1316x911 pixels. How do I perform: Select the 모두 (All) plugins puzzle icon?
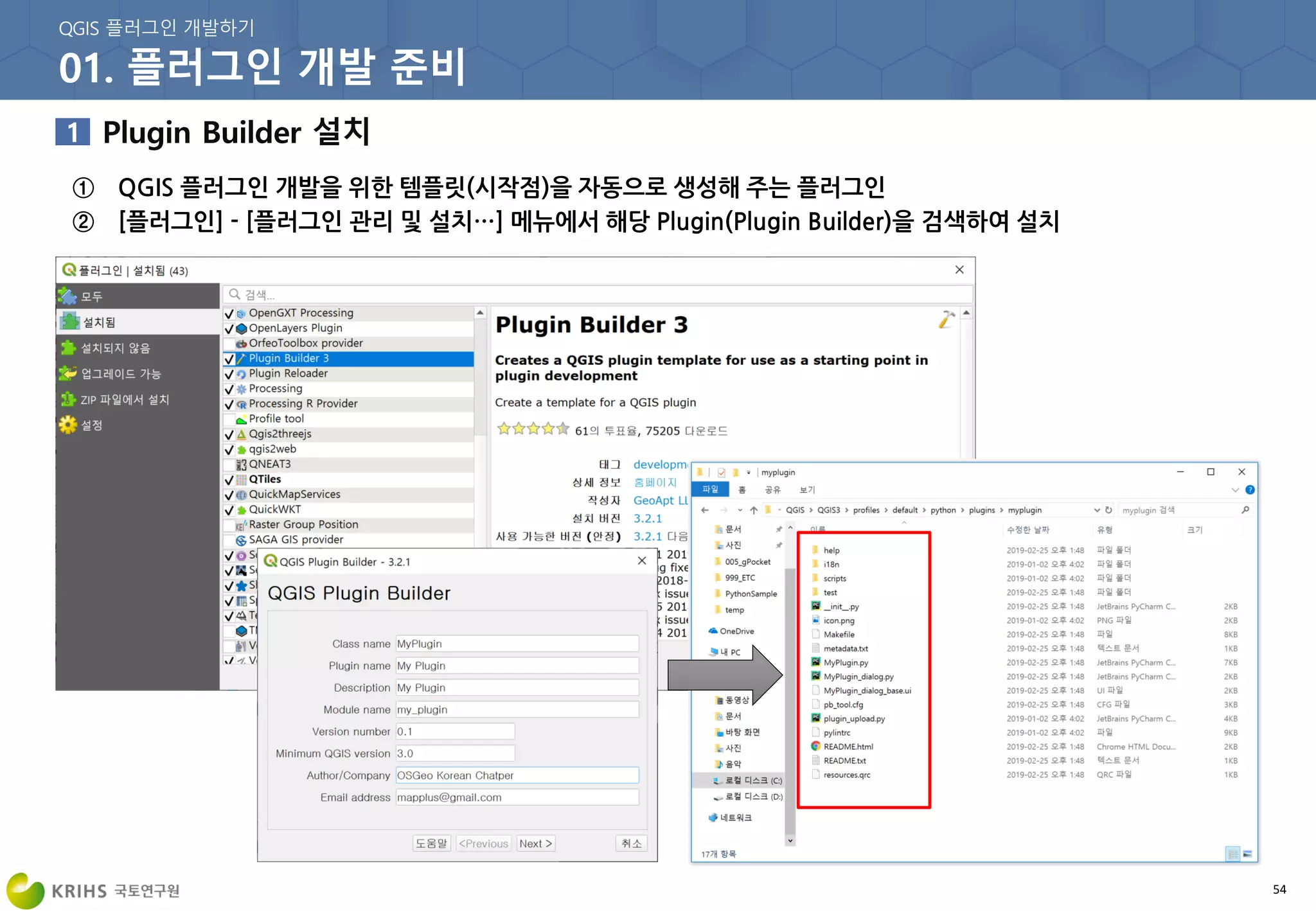tap(67, 296)
